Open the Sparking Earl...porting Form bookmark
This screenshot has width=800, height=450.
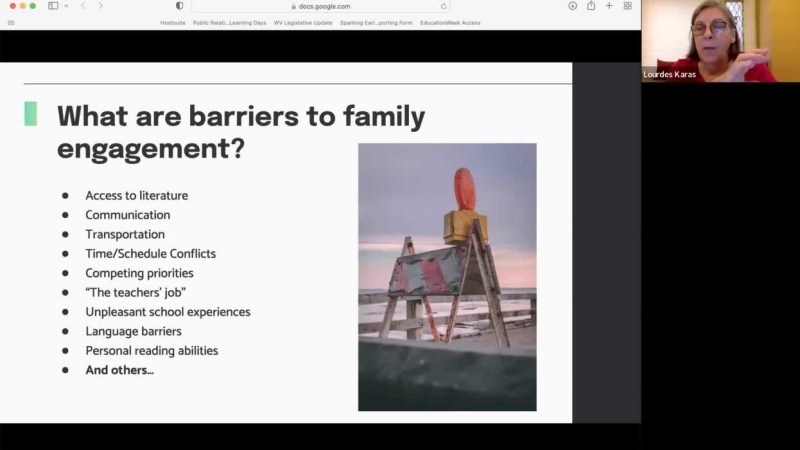coord(376,22)
